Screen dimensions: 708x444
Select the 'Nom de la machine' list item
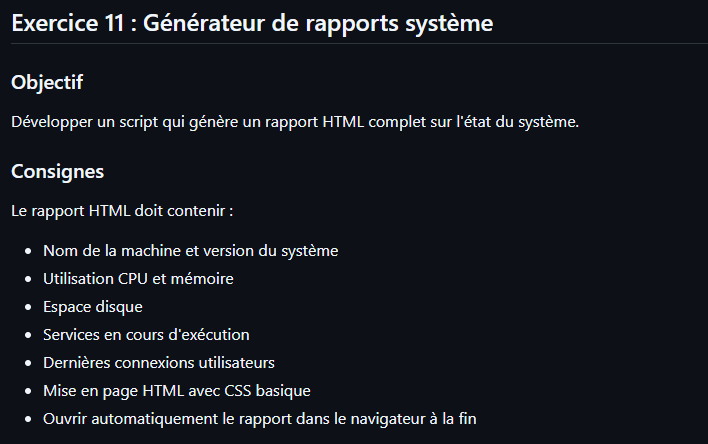click(x=190, y=250)
